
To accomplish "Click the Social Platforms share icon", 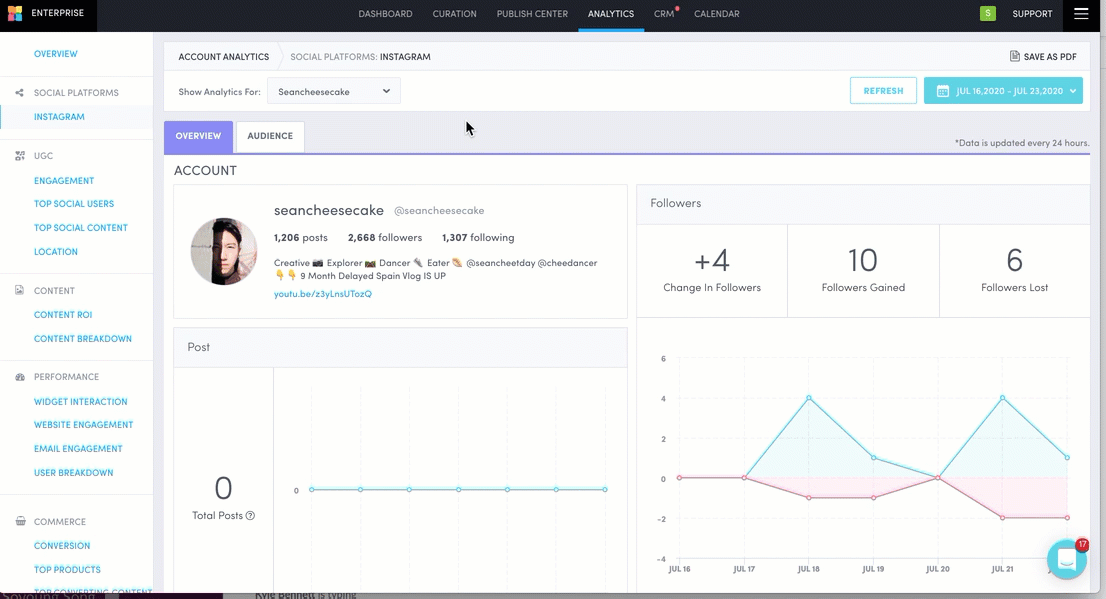I will (20, 93).
